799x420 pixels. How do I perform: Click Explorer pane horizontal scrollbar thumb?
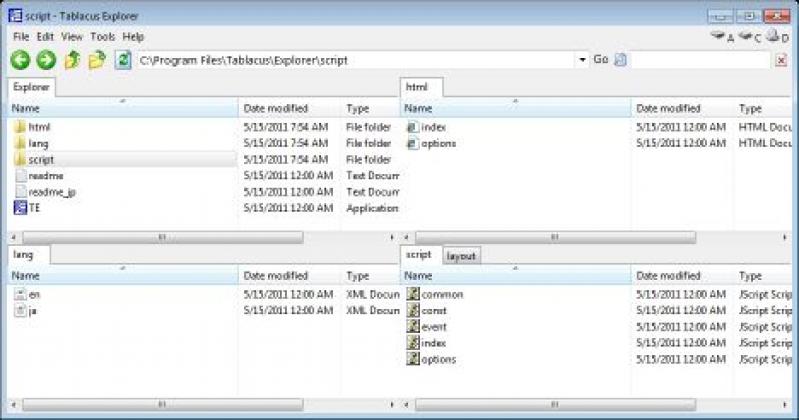[x=163, y=237]
